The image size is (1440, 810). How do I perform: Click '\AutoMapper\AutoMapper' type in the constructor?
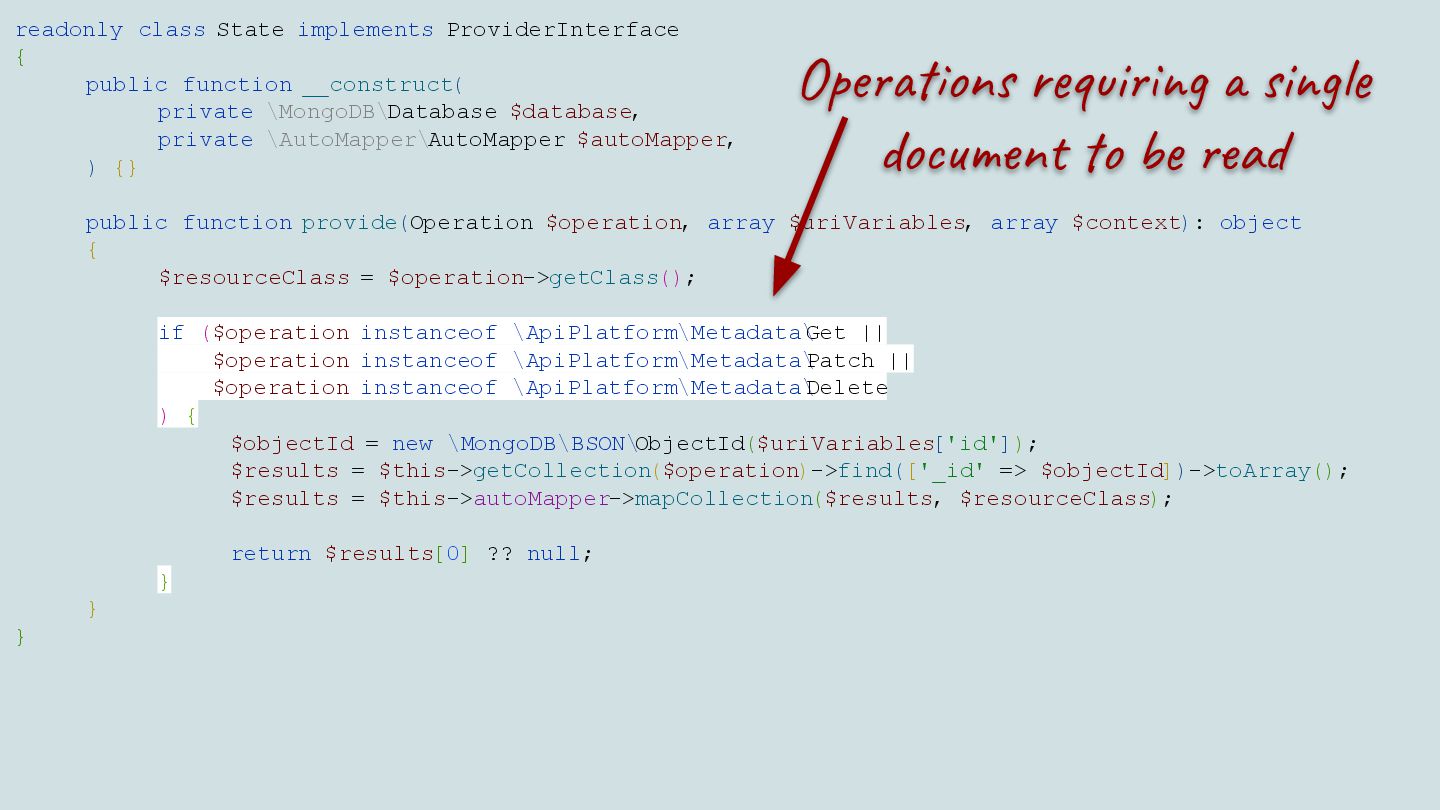tap(416, 140)
